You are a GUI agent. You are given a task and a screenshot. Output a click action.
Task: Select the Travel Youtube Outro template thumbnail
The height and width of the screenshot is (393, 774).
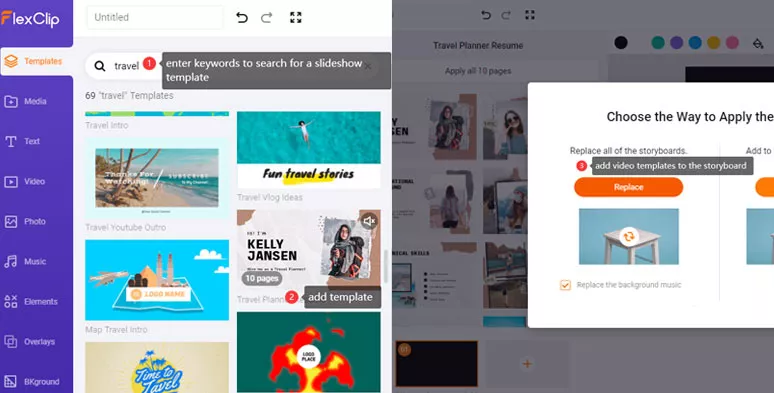point(157,178)
